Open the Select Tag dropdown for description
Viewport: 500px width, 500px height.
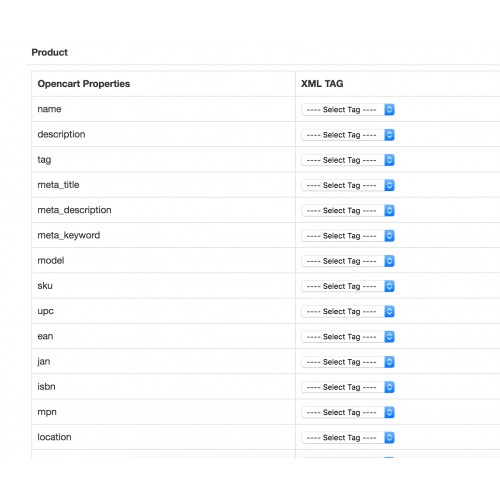[348, 135]
